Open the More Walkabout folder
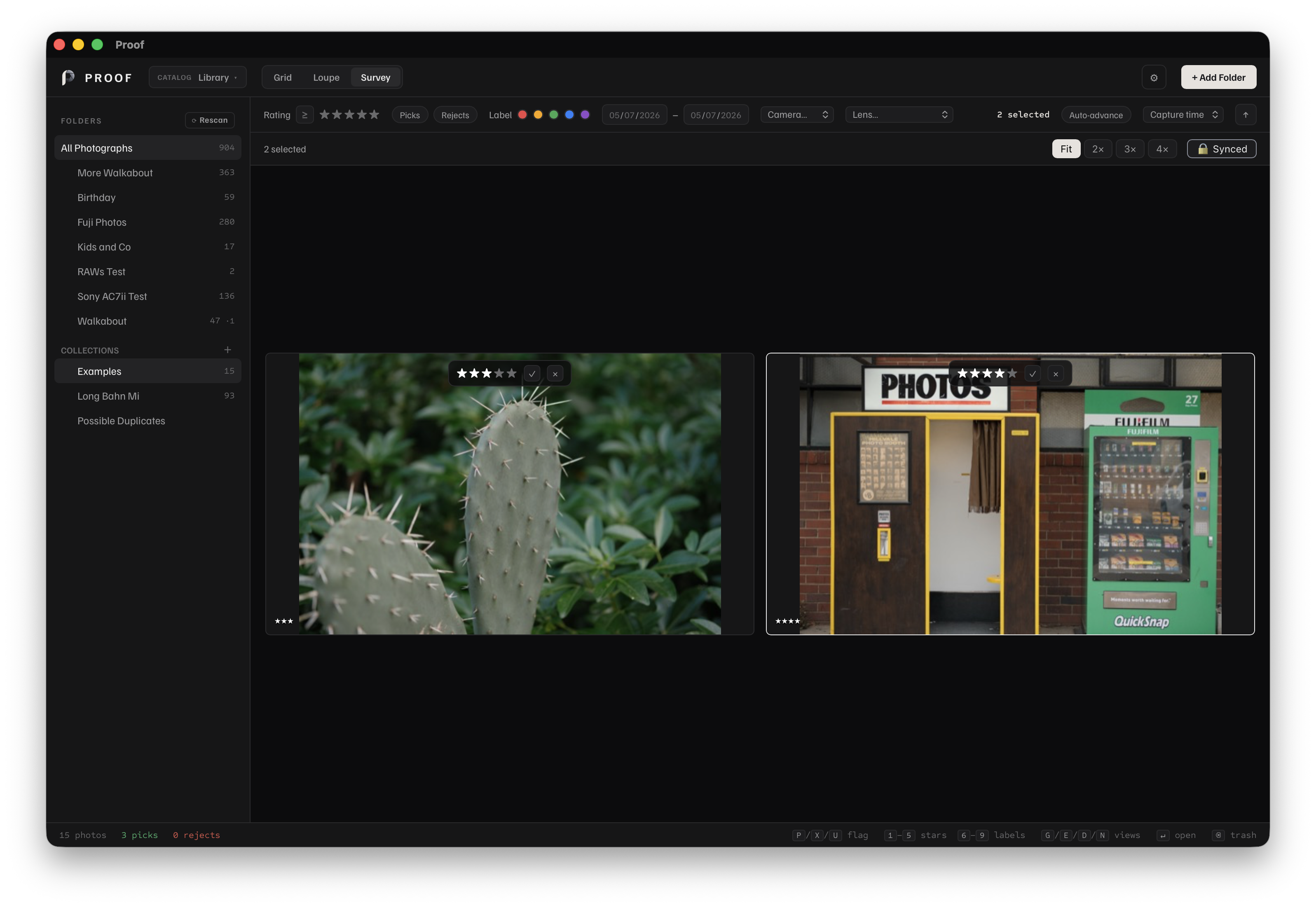 point(148,172)
